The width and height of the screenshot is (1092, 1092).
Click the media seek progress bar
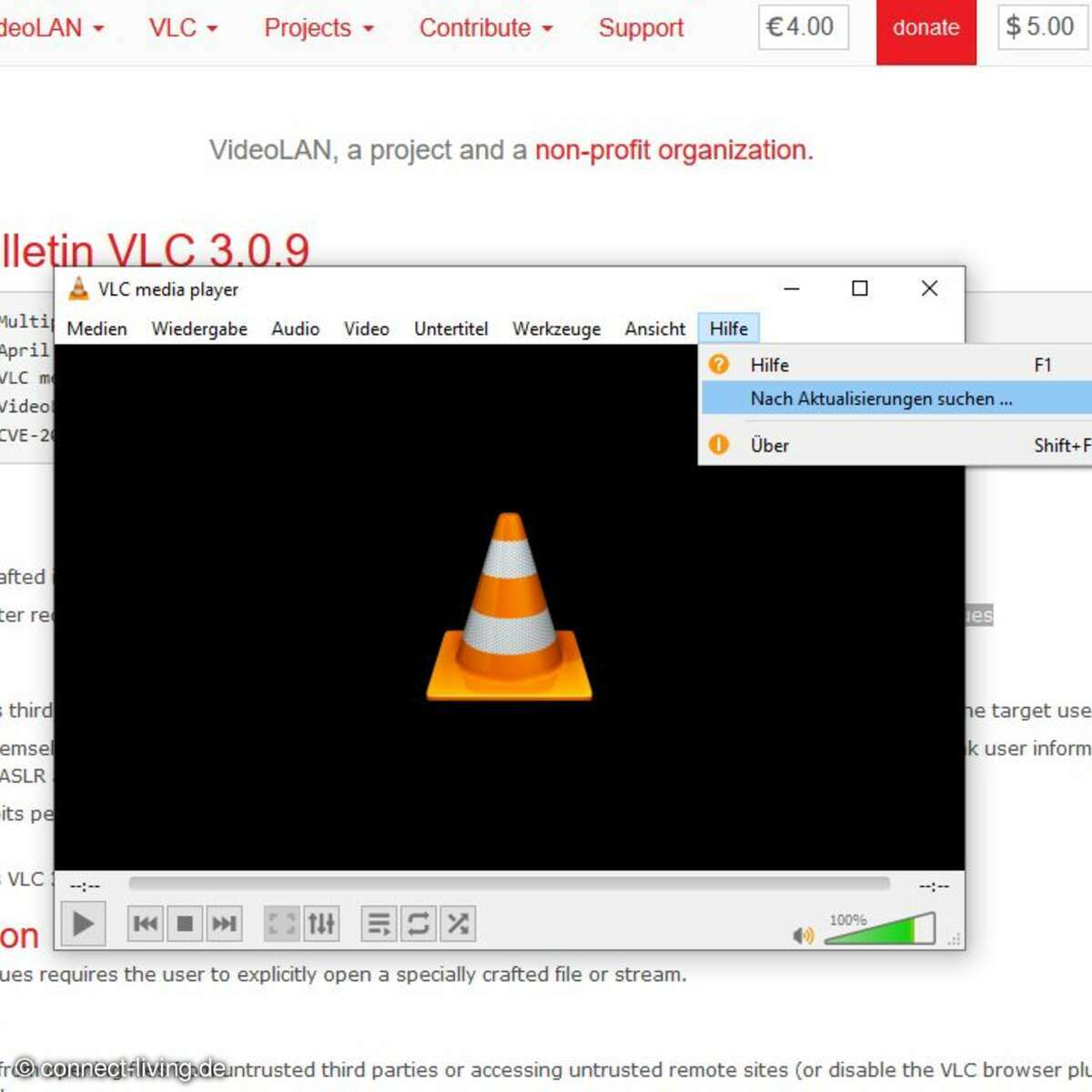[x=510, y=884]
